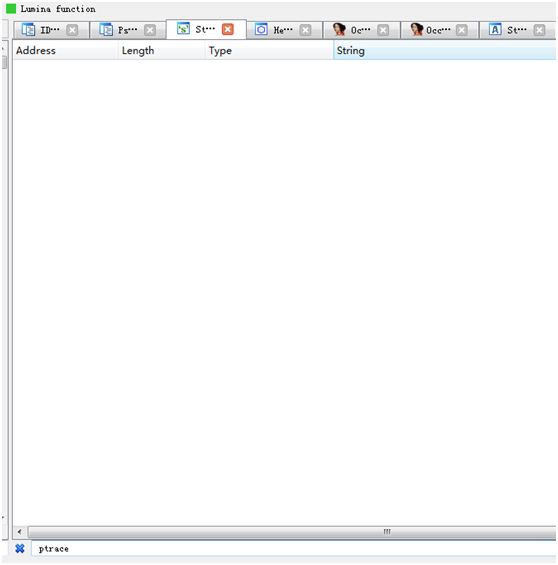Close the He... tab
The image size is (558, 565).
pyautogui.click(x=305, y=30)
